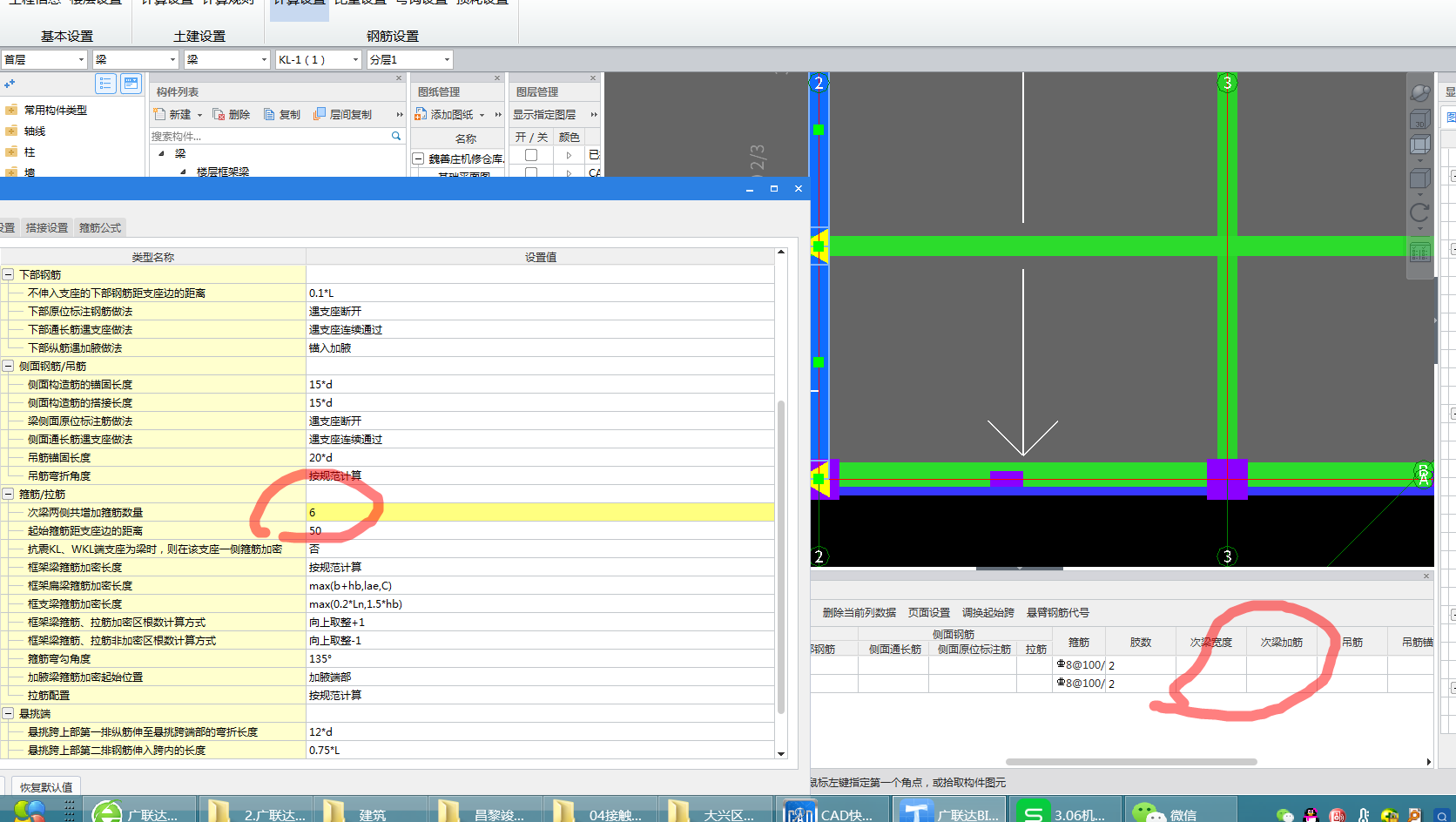Click 添加图纸 add drawing icon
This screenshot has width=1456, height=822.
(421, 114)
